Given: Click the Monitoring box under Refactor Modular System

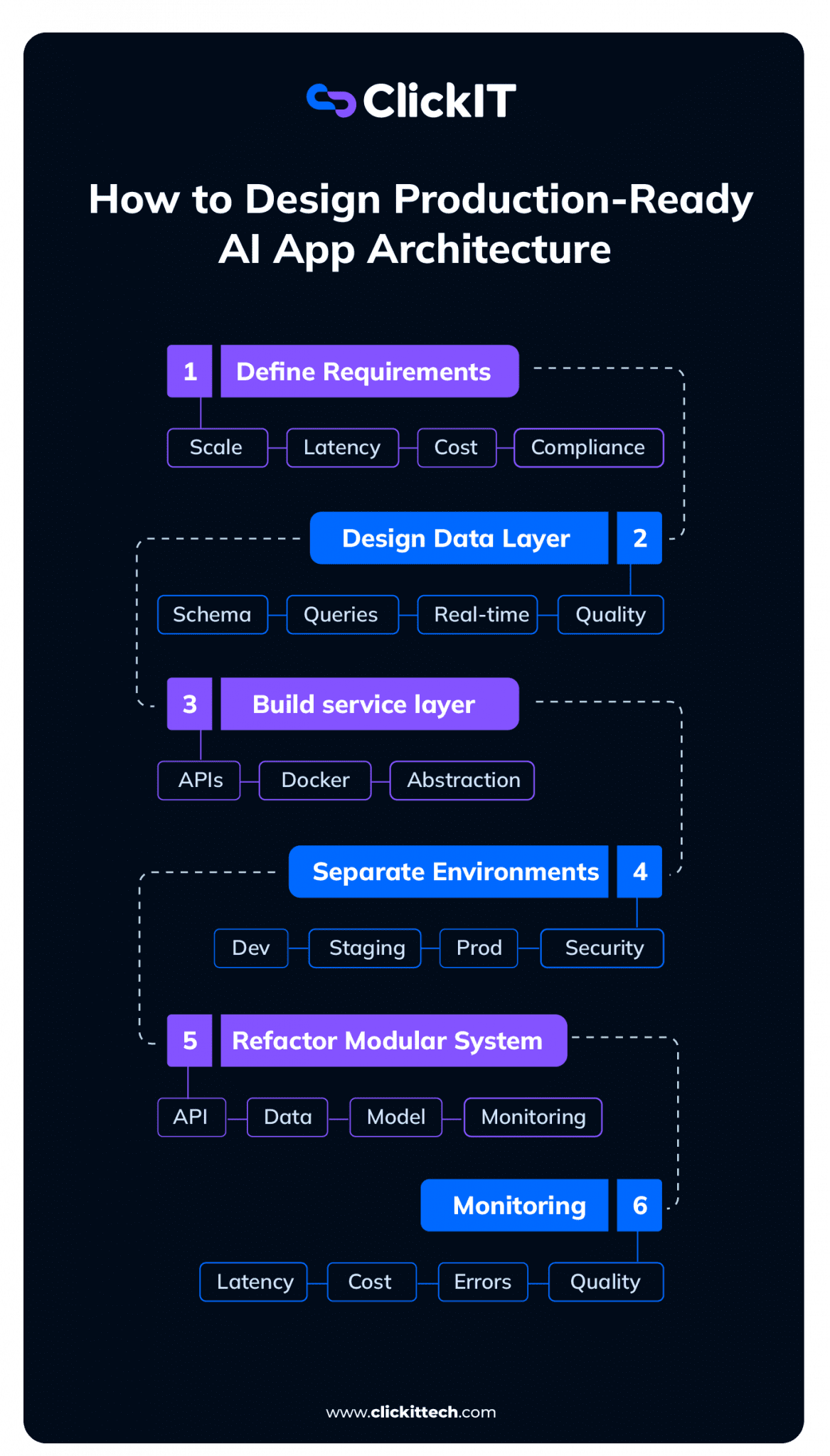Looking at the screenshot, I should pyautogui.click(x=533, y=1118).
